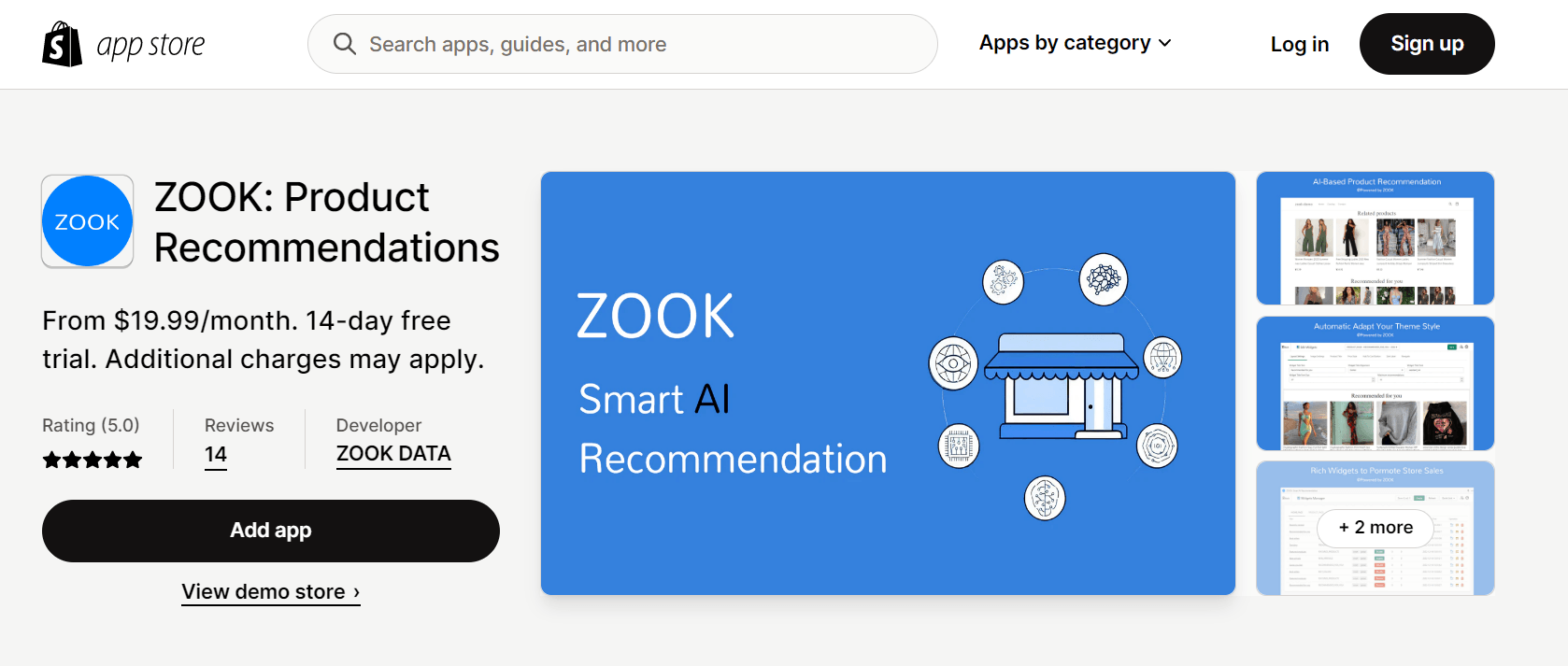Click the blue ZOOK app icon

point(87,220)
